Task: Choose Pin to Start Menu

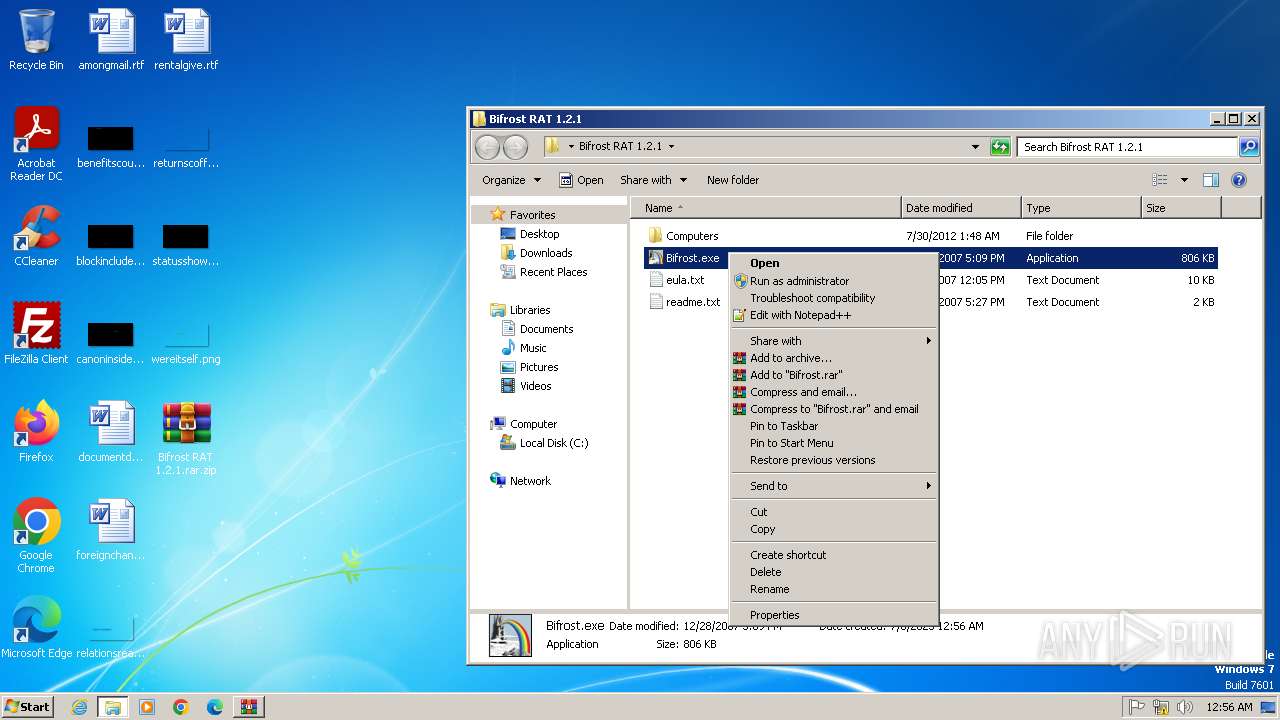Action: [834, 443]
